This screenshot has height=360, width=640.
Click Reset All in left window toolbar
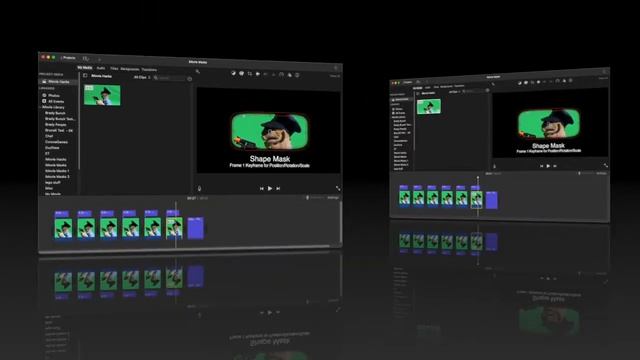pyautogui.click(x=335, y=76)
